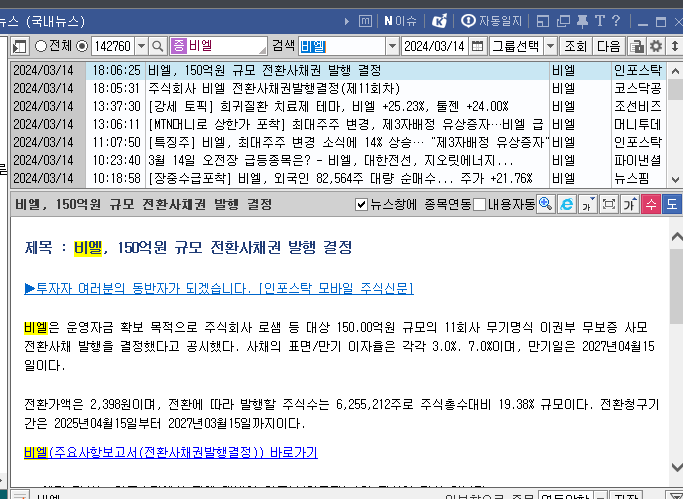Click the print/lock icon beside 다음
The width and height of the screenshot is (683, 499).
click(637, 46)
